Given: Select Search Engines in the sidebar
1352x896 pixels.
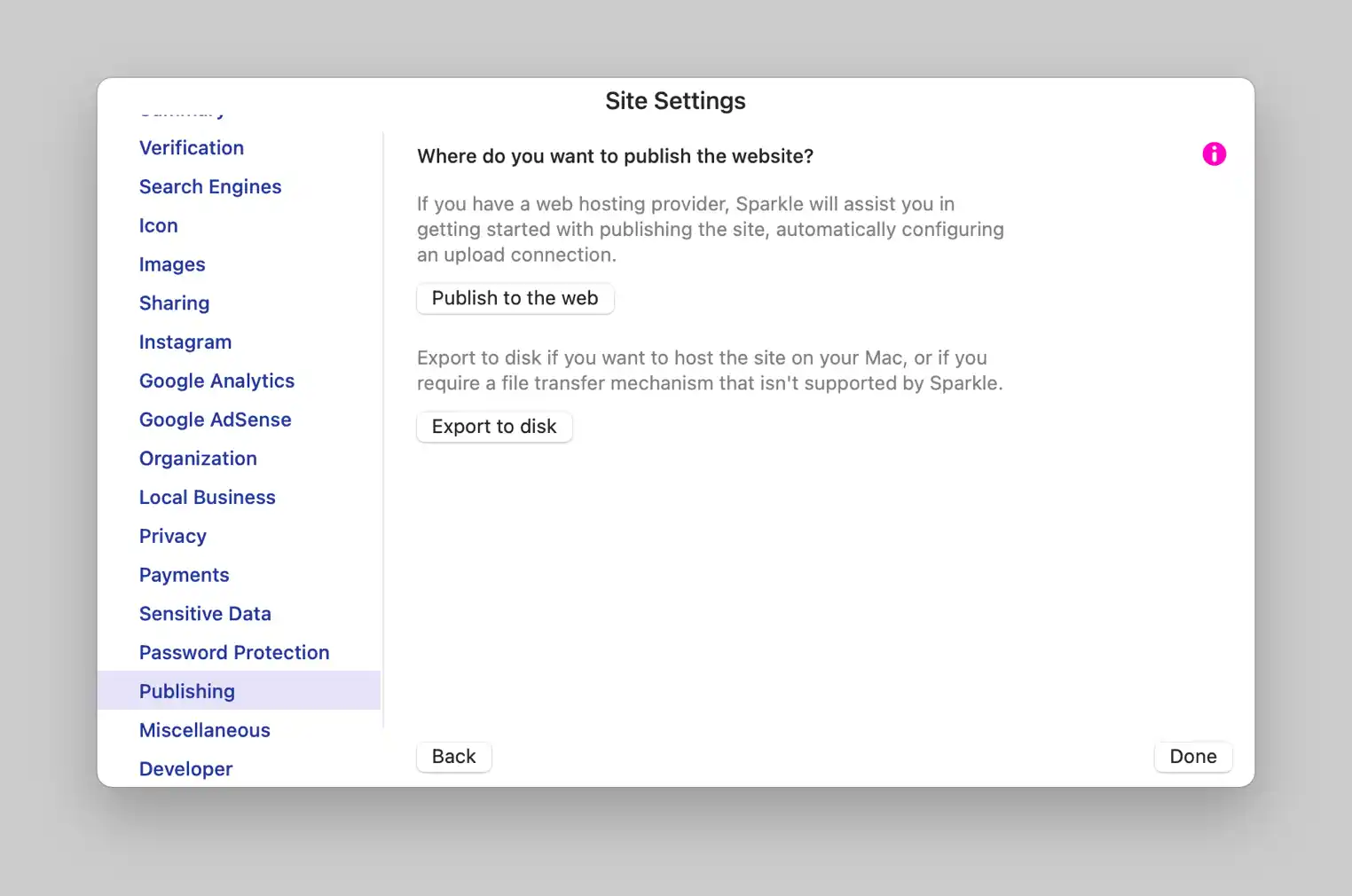Looking at the screenshot, I should coord(210,187).
